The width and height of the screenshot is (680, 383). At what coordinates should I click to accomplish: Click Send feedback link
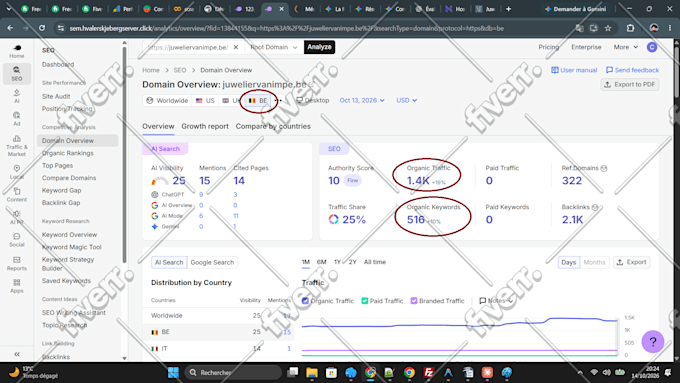pos(632,70)
